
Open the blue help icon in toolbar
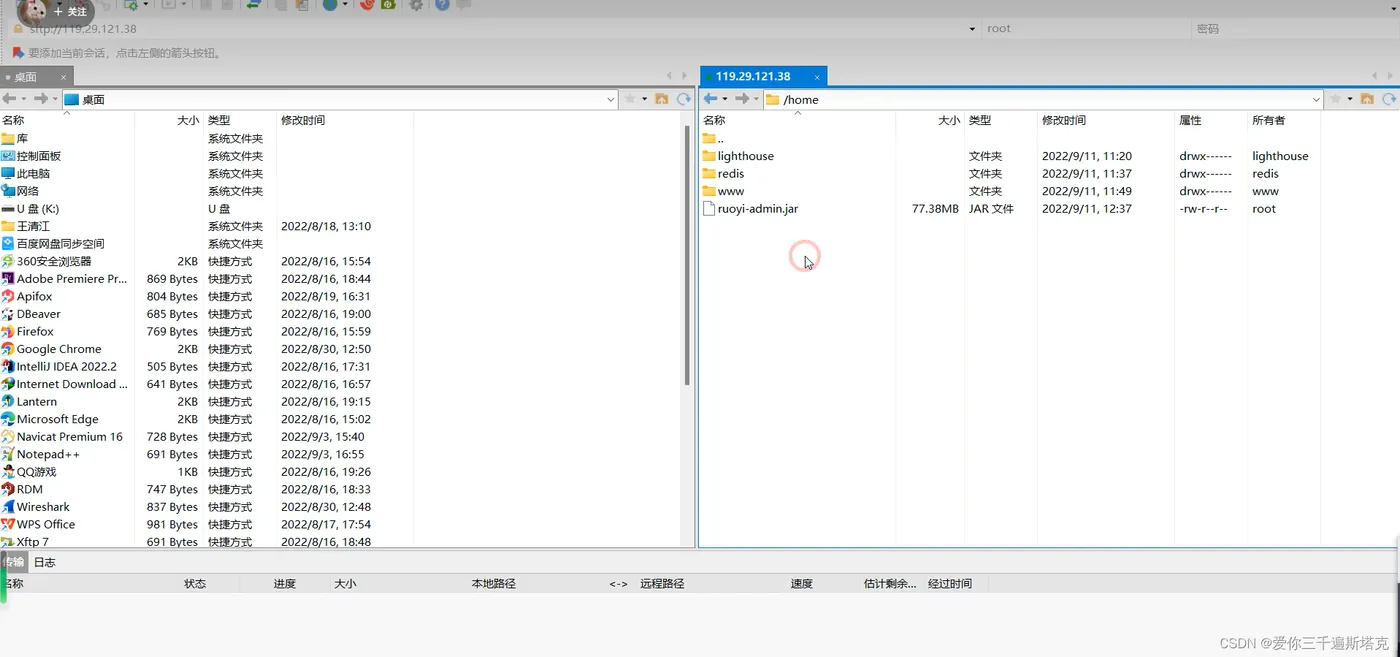[442, 5]
